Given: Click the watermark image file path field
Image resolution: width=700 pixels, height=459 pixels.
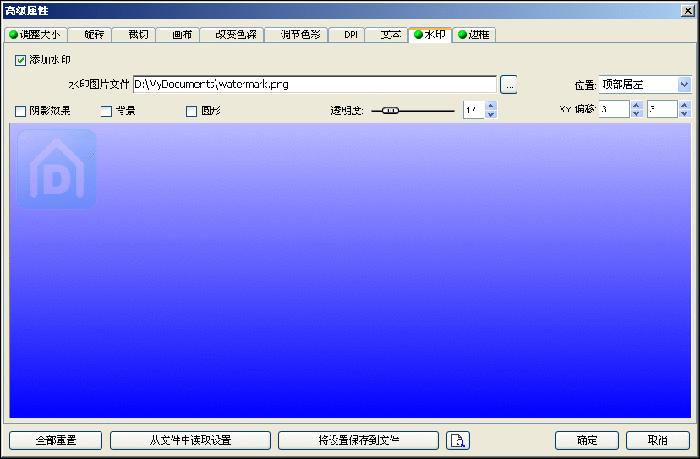Looking at the screenshot, I should [x=315, y=84].
